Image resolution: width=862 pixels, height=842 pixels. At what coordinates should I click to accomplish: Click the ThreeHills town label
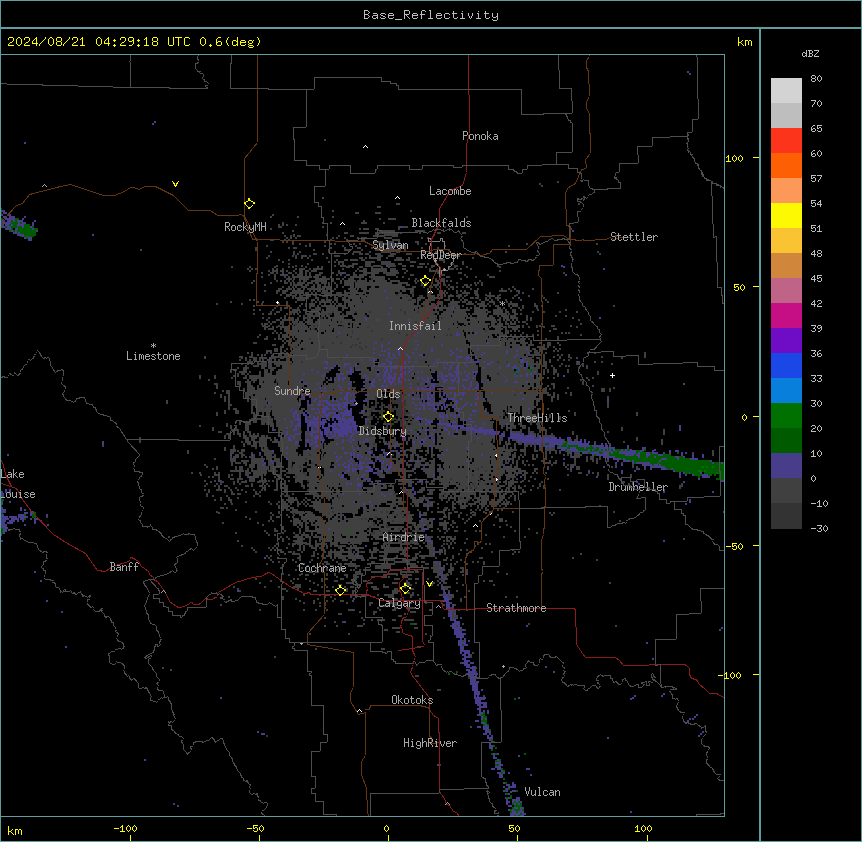coord(537,418)
